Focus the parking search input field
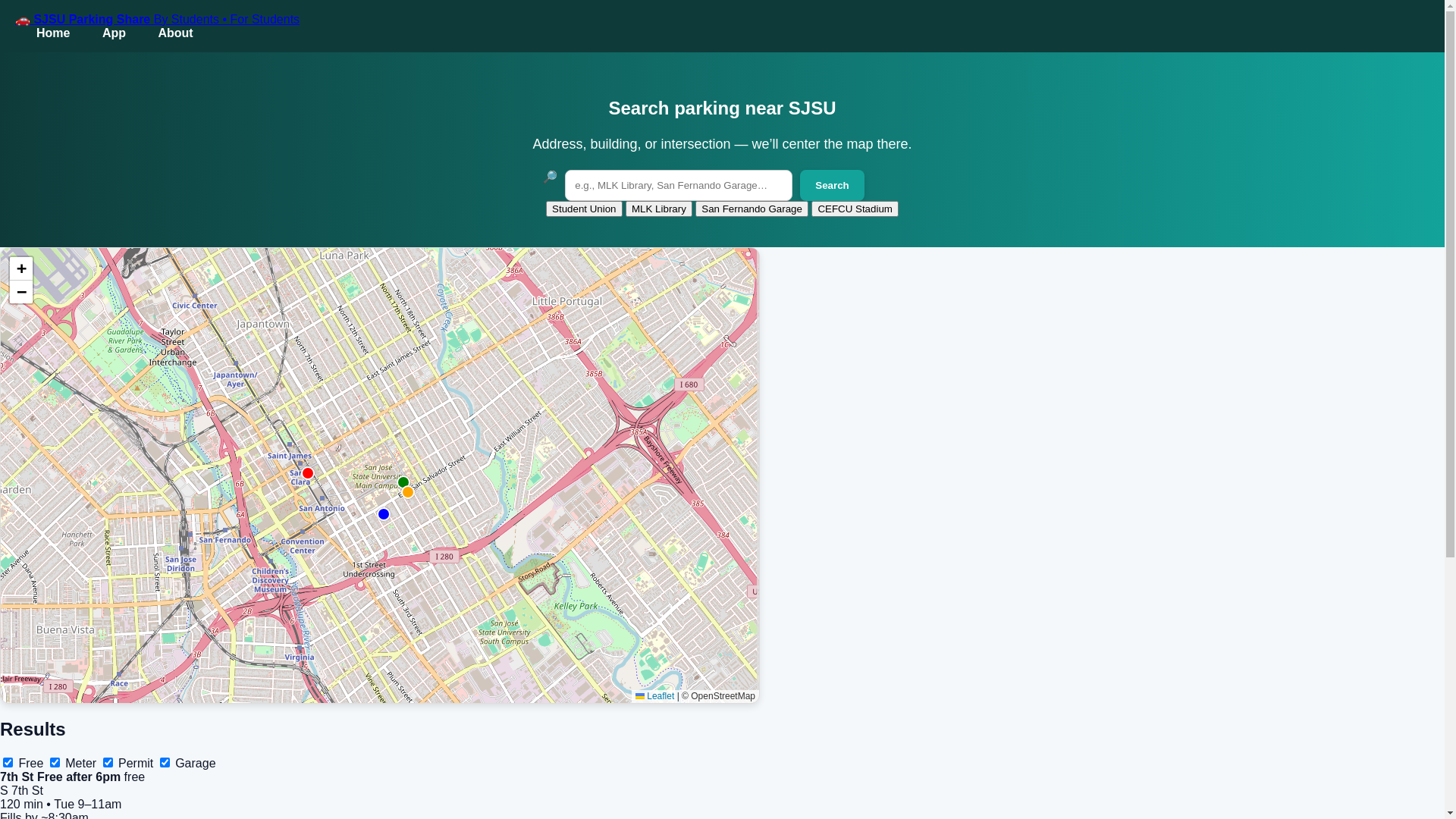The image size is (1456, 819). click(x=679, y=185)
